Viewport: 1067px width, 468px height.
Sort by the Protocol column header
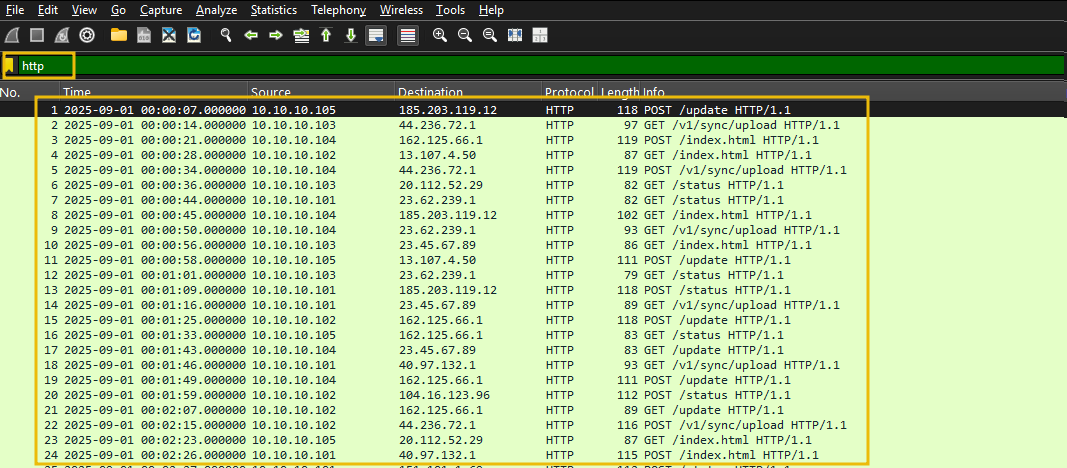point(570,92)
